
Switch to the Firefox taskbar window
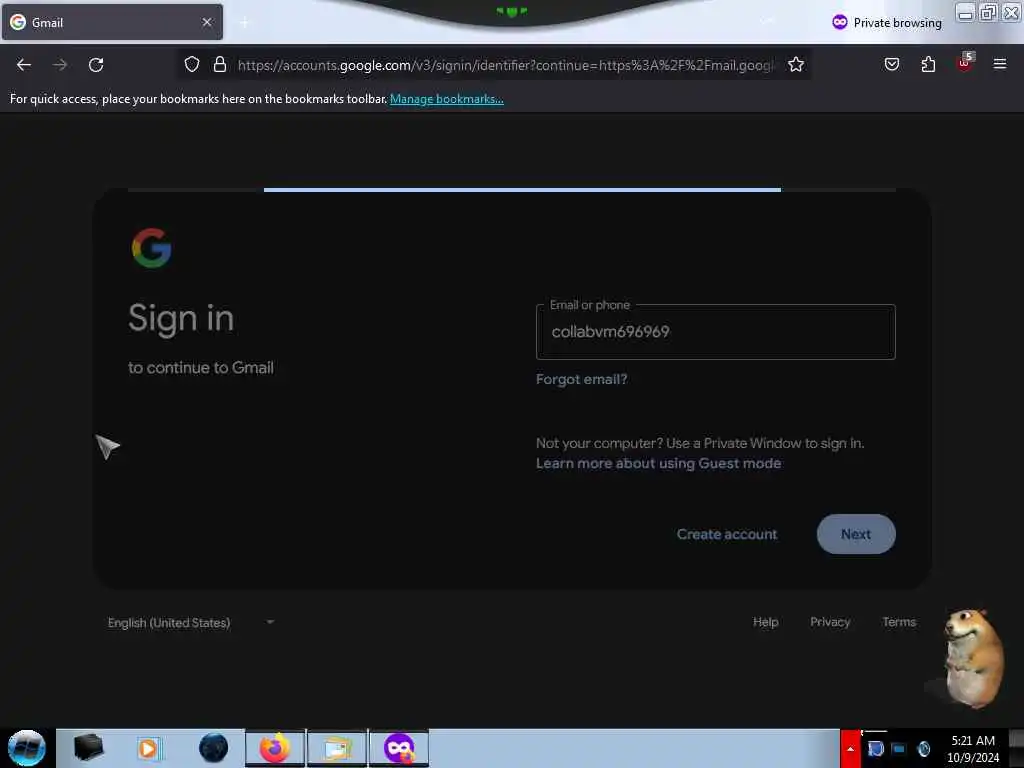point(275,748)
